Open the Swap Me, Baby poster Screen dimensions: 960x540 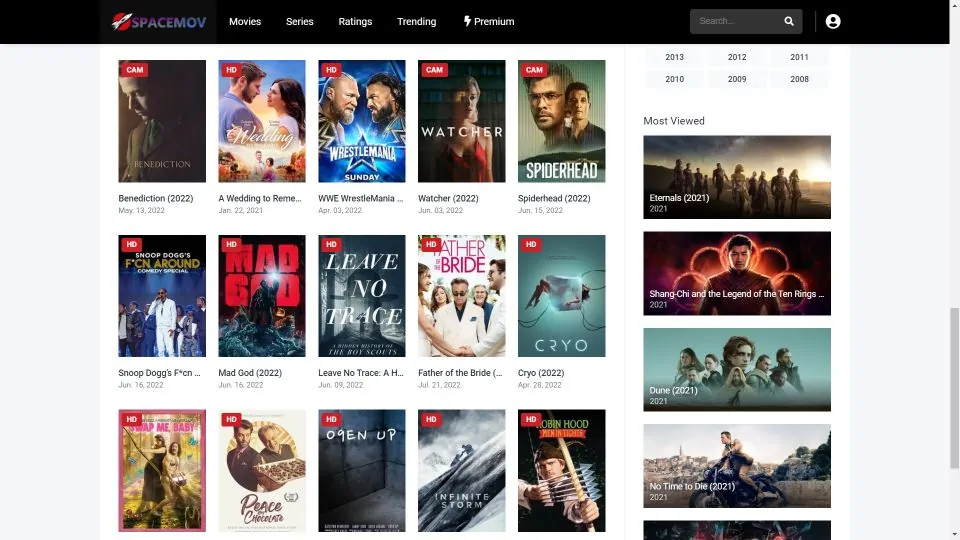click(x=162, y=471)
